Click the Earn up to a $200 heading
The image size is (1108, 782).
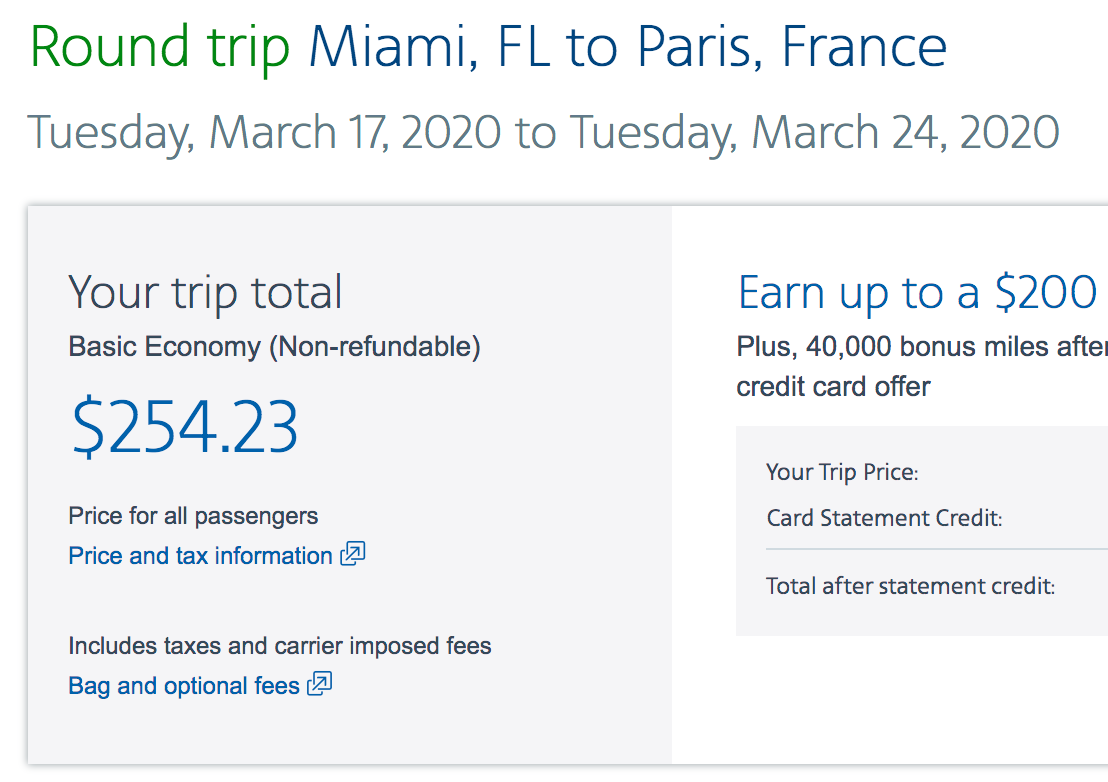pyautogui.click(x=918, y=292)
